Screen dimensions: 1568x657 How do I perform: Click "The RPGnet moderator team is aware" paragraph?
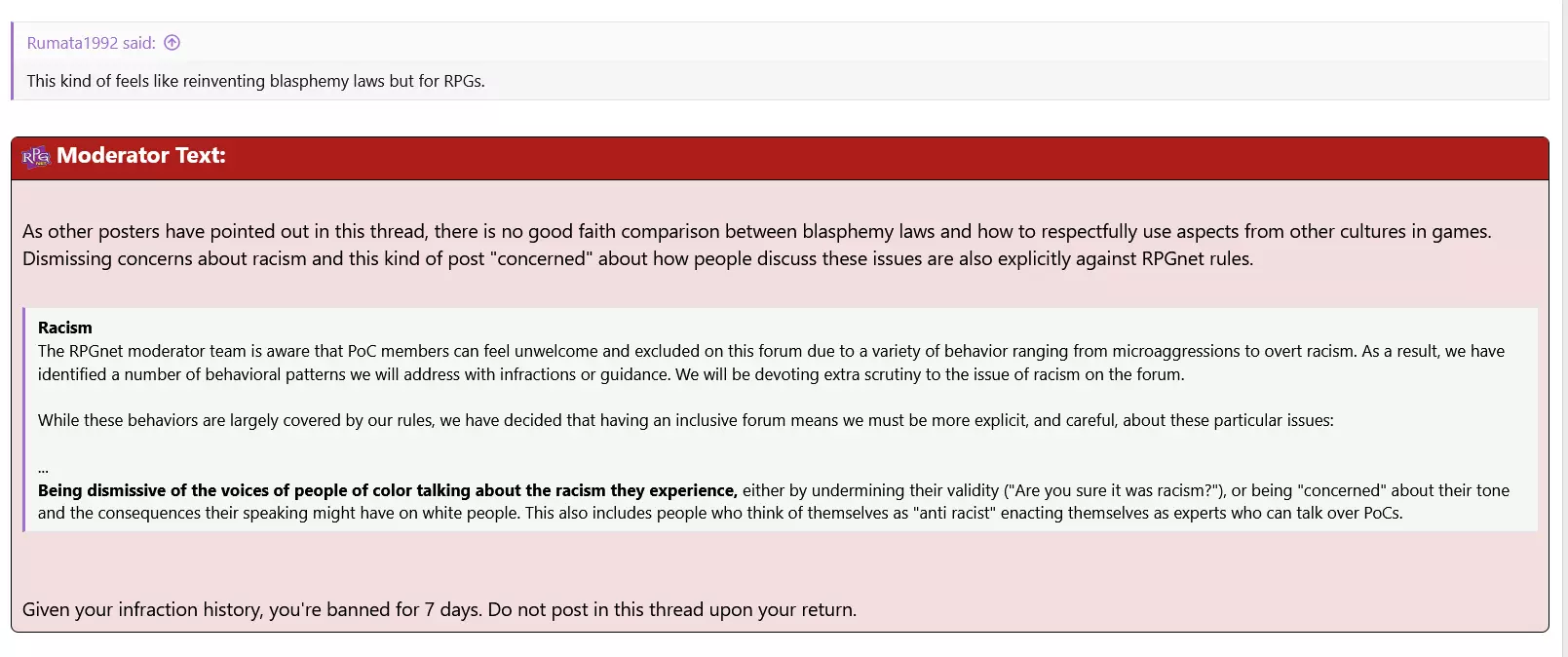click(x=771, y=363)
